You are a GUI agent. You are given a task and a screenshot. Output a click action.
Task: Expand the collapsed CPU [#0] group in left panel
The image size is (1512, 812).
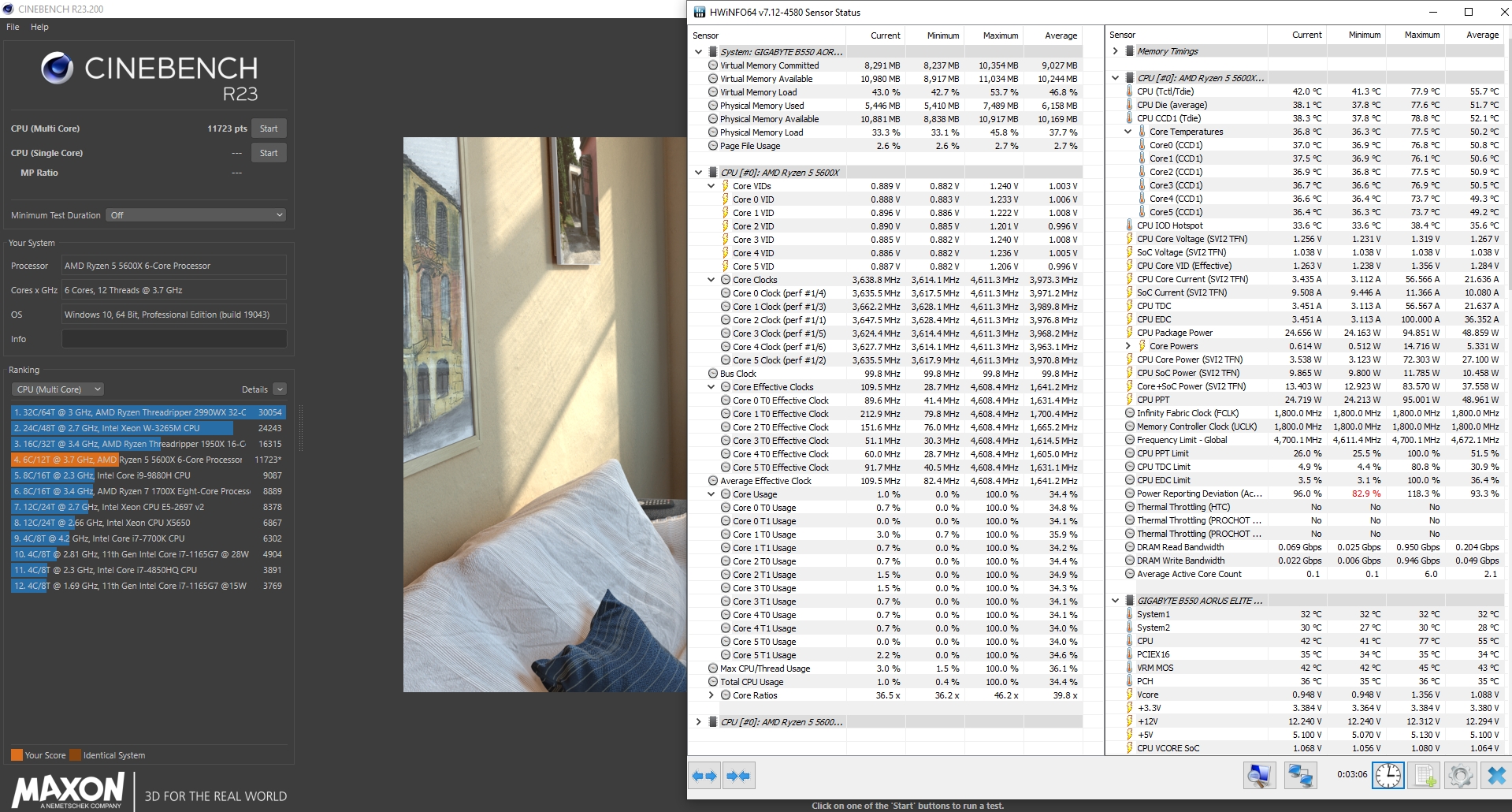pos(698,722)
